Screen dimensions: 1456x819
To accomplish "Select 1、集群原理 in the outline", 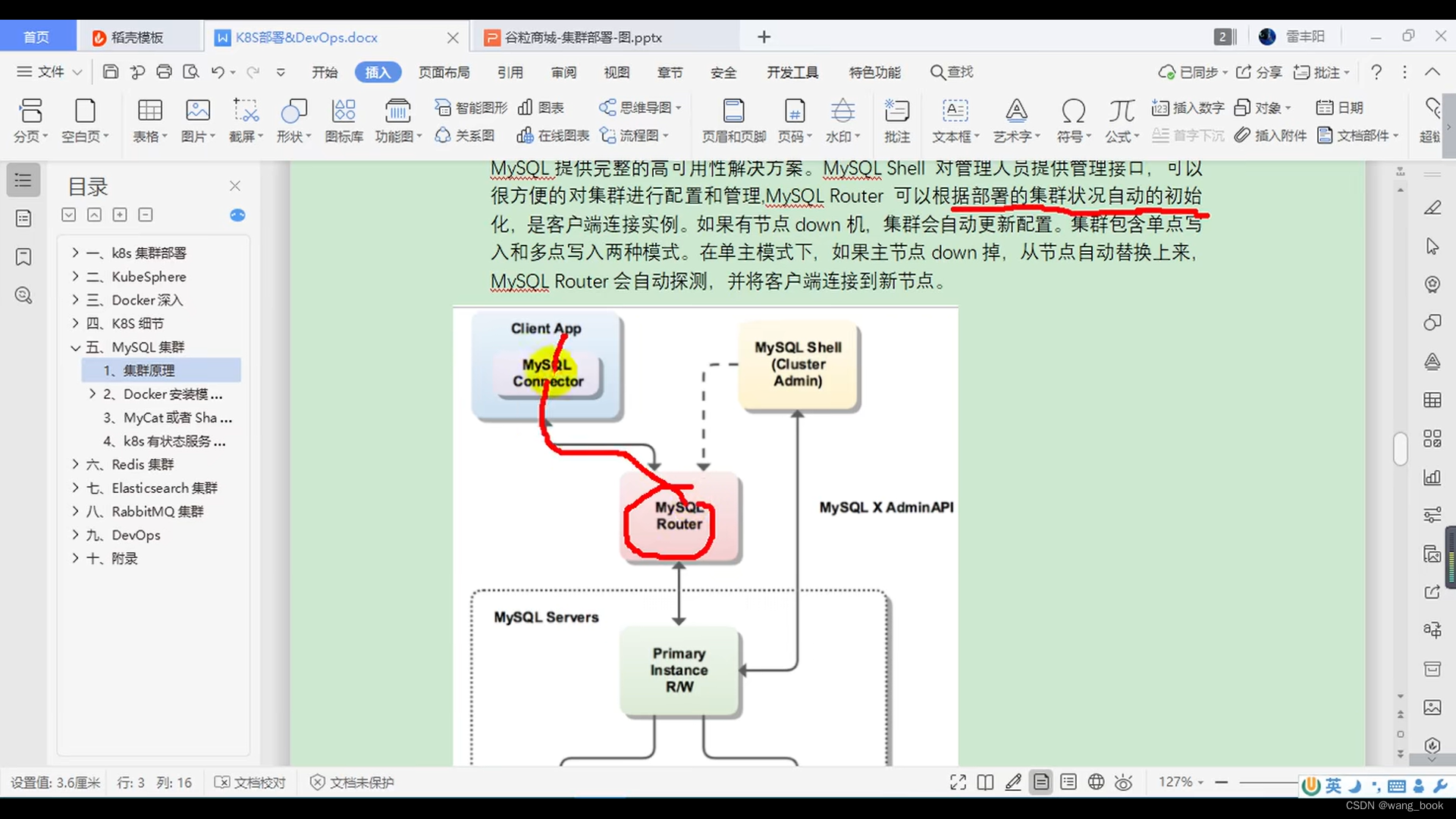I will (162, 370).
